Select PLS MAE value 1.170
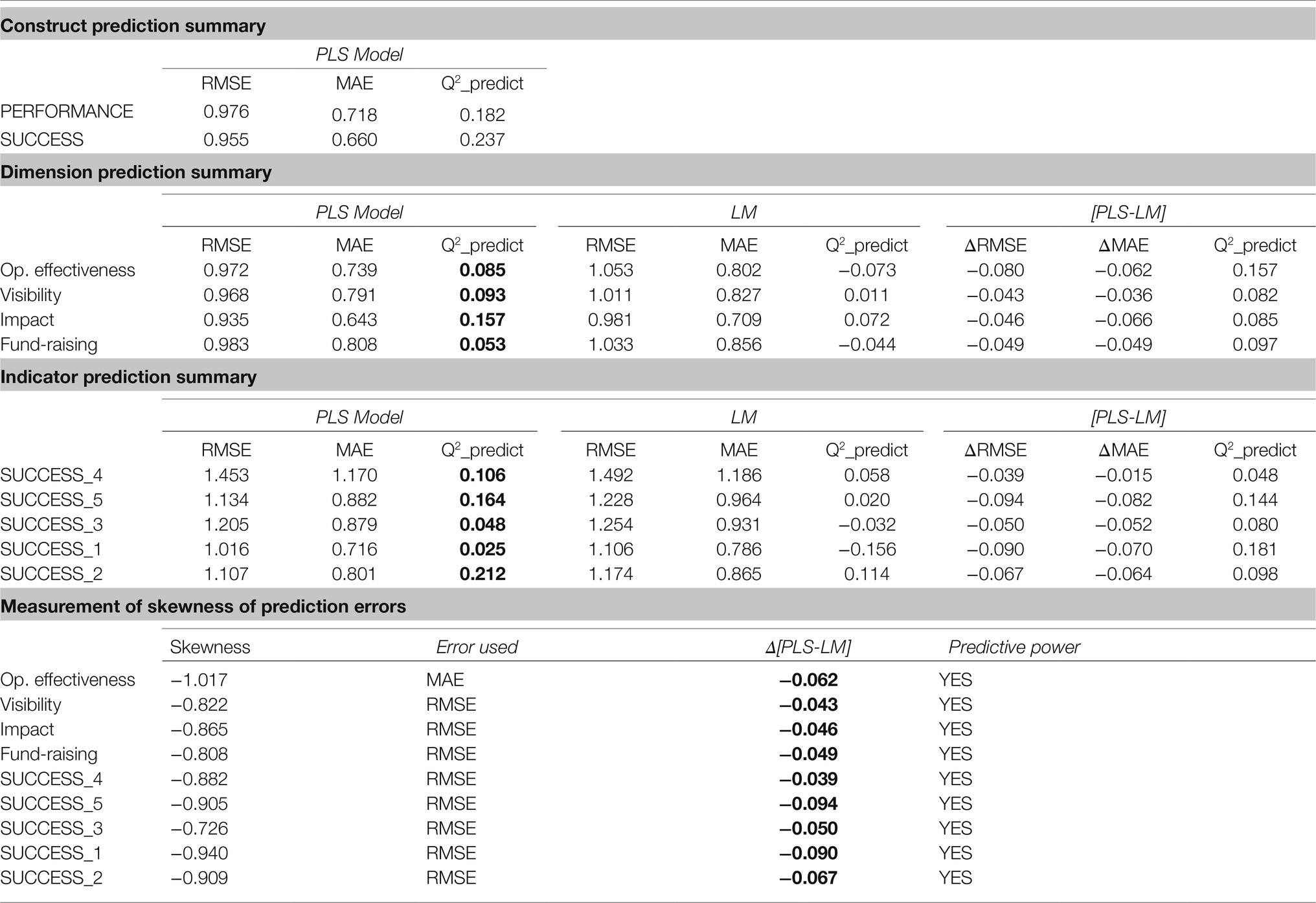The image size is (1316, 903). [x=354, y=475]
